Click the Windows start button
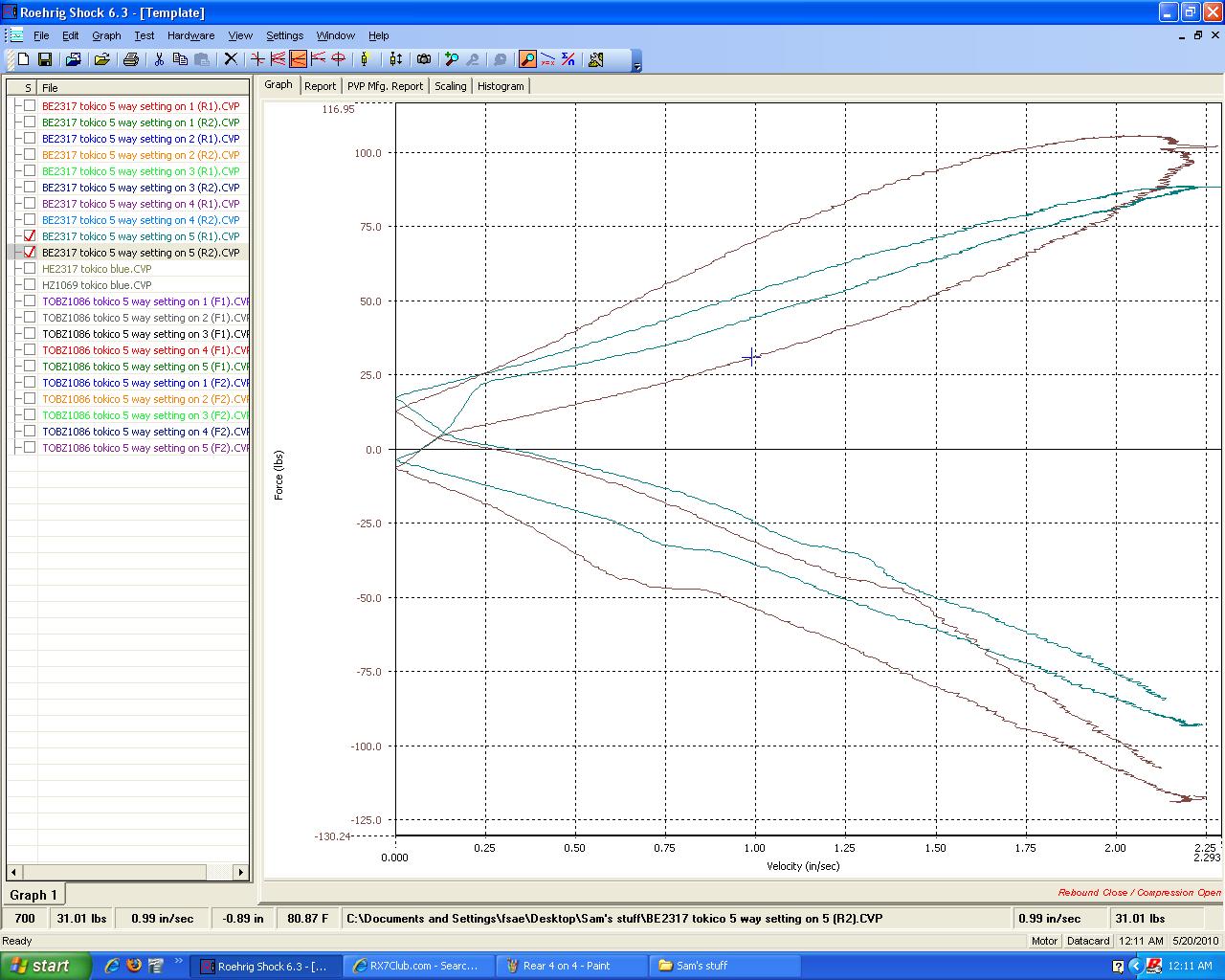The width and height of the screenshot is (1225, 980). pyautogui.click(x=46, y=966)
